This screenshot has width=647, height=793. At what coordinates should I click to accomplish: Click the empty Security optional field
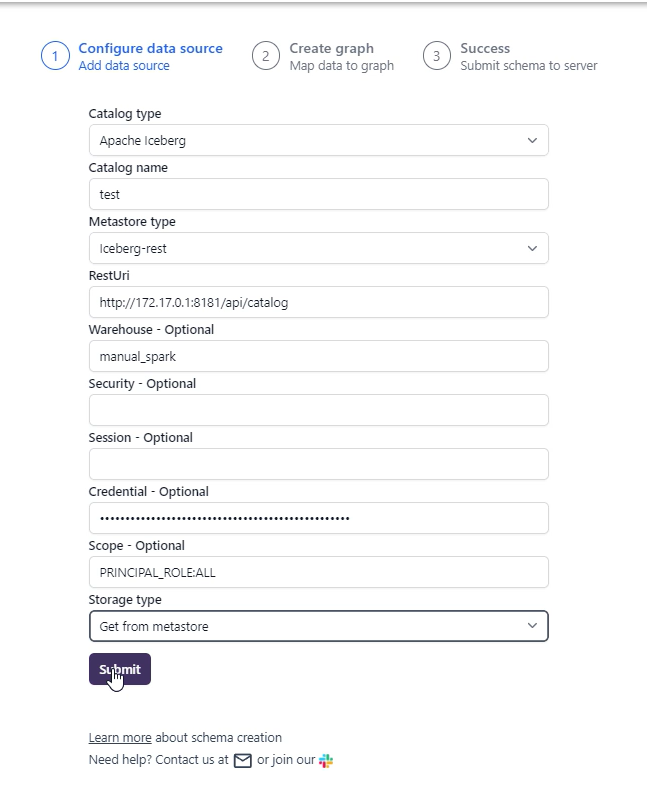[x=318, y=410]
